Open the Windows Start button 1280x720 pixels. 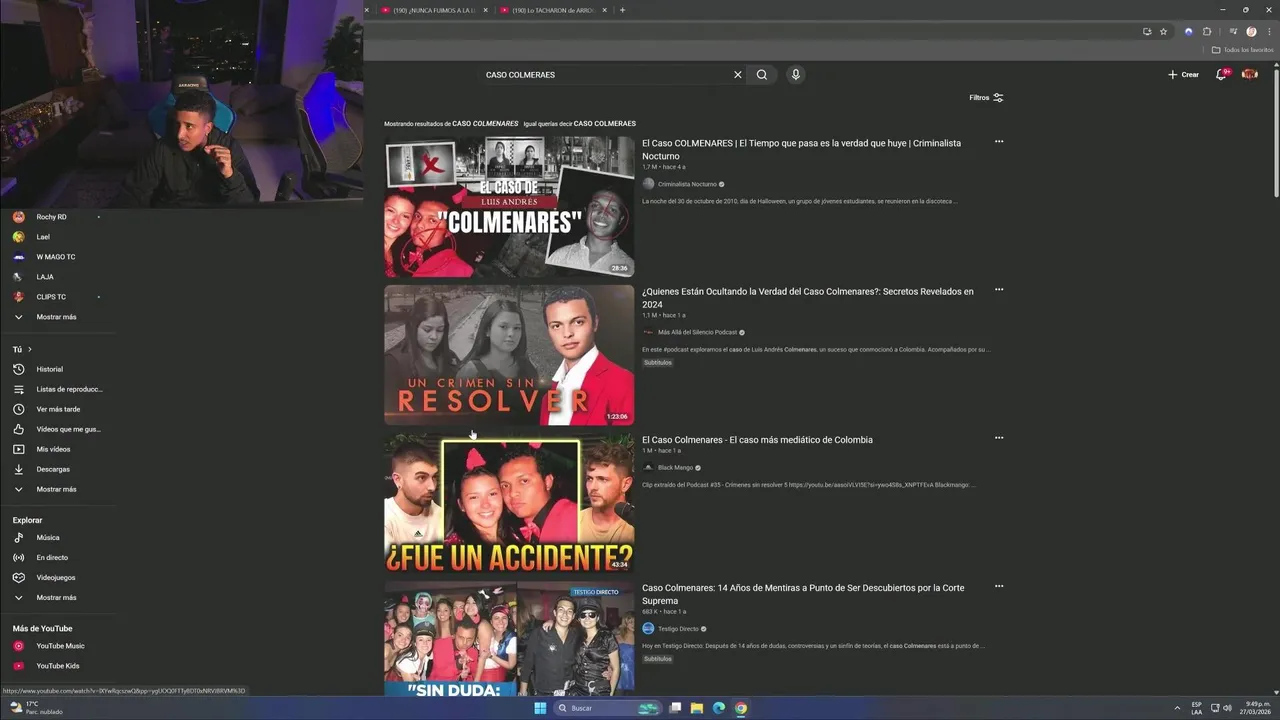540,708
